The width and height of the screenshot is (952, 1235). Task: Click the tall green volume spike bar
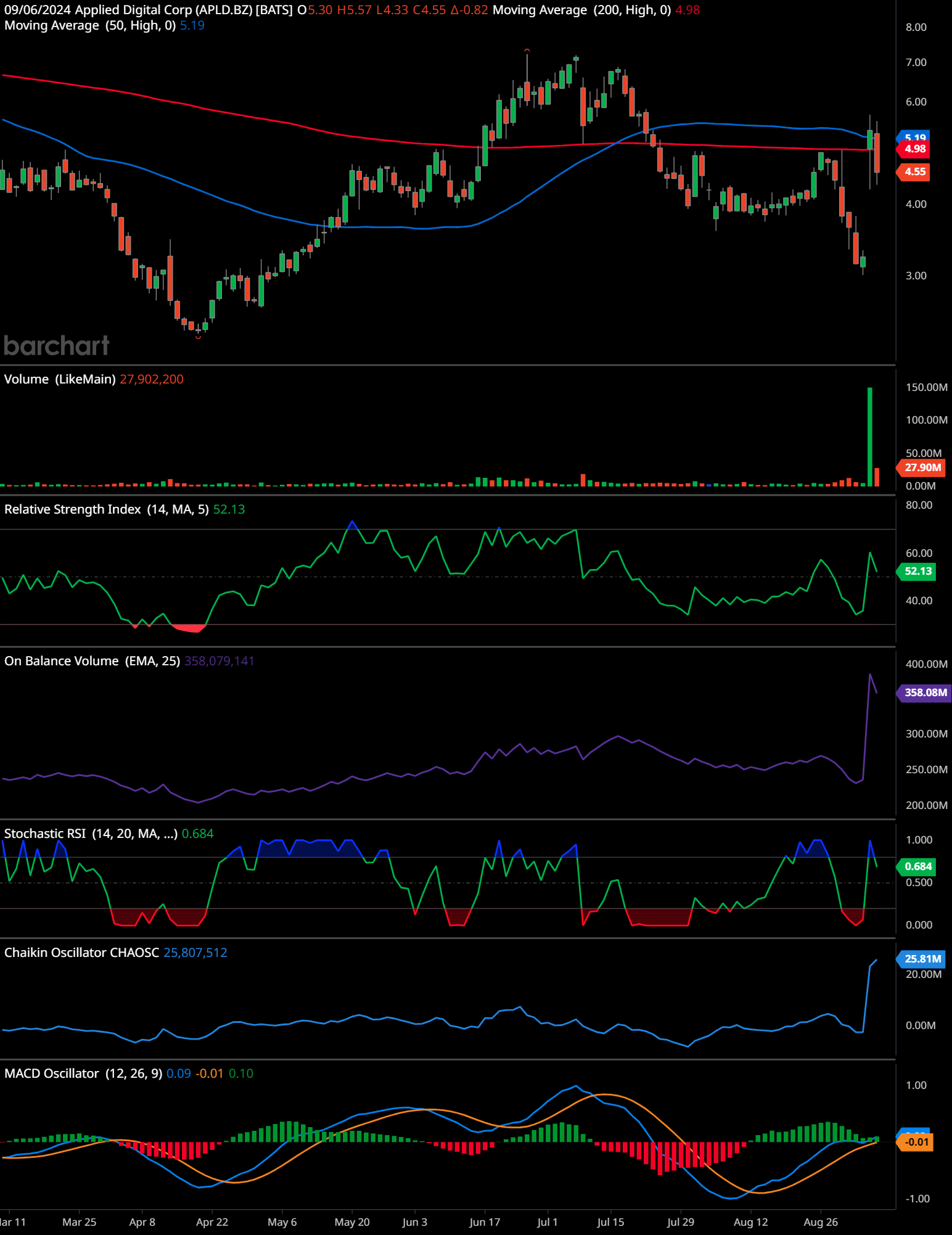(x=870, y=437)
